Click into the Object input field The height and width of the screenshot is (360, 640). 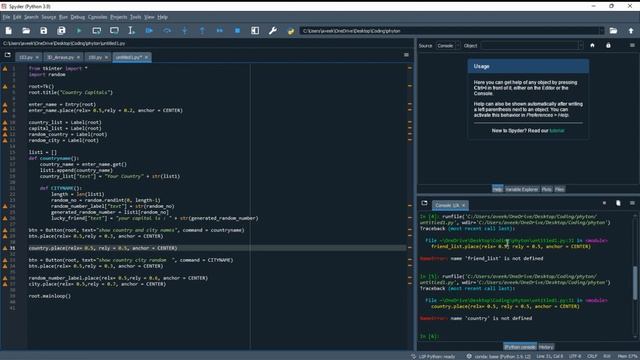(529, 46)
